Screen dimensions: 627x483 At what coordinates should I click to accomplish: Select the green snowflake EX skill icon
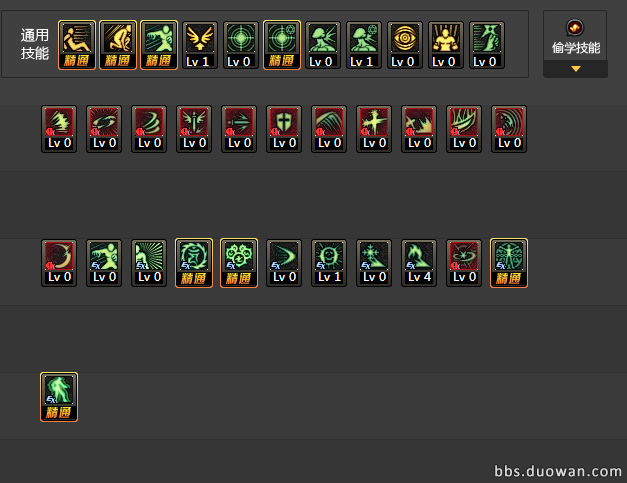tap(374, 263)
